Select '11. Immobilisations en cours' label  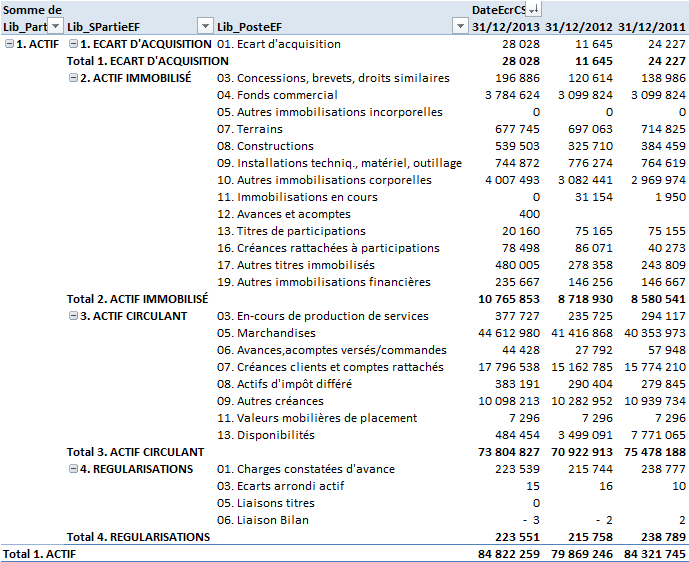coord(297,197)
